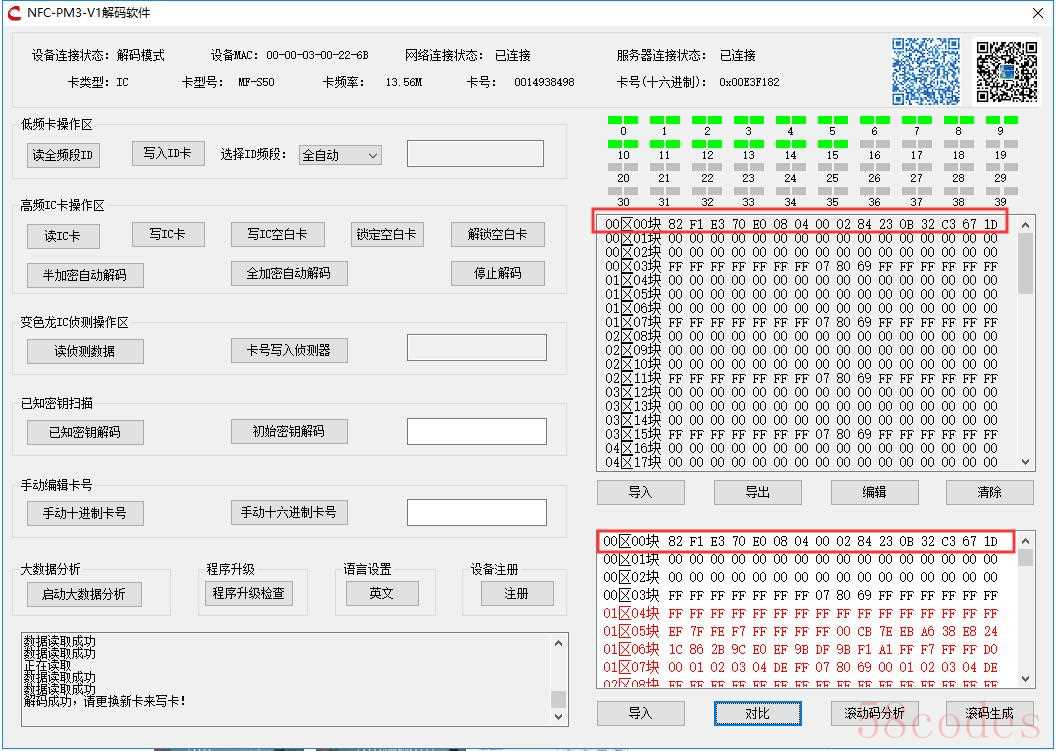Click sector 5 green status indicator
The width and height of the screenshot is (1056, 751).
coord(832,120)
